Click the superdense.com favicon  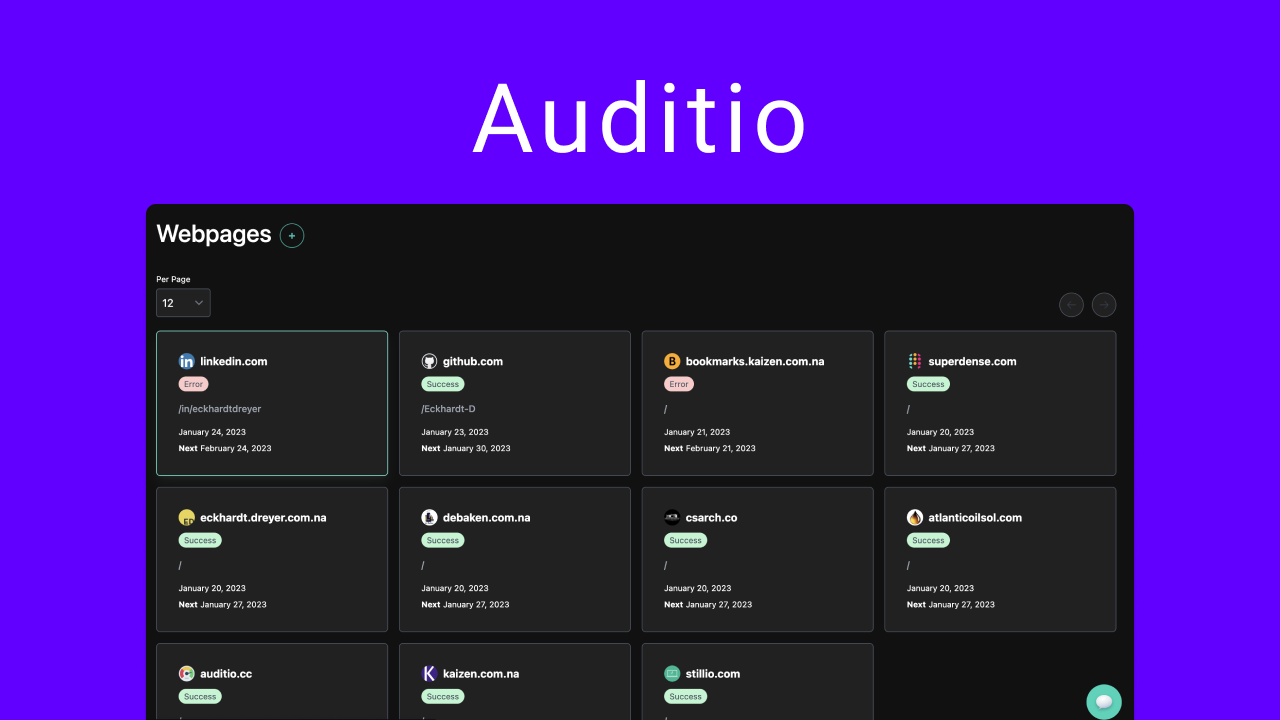point(915,361)
